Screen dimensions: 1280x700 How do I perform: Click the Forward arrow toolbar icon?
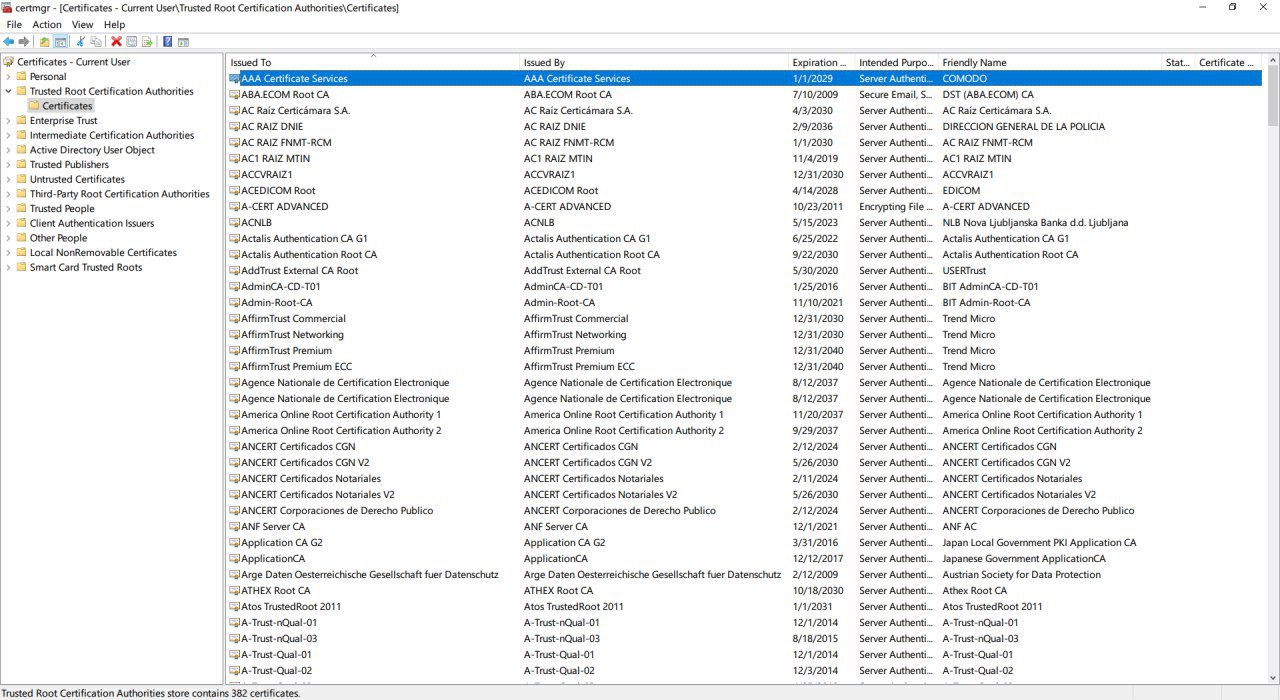click(x=24, y=42)
